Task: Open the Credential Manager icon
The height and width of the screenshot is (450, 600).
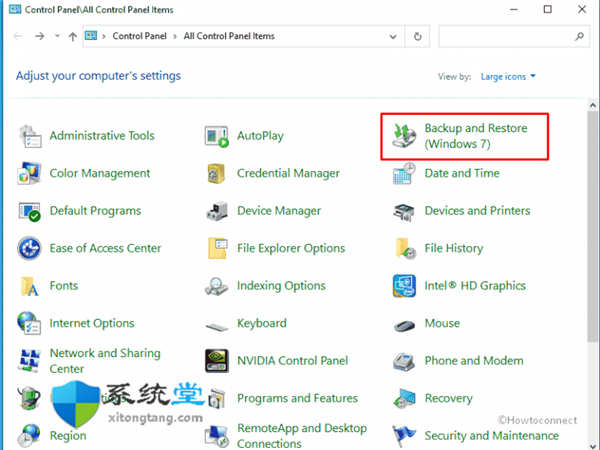Action: [x=216, y=173]
